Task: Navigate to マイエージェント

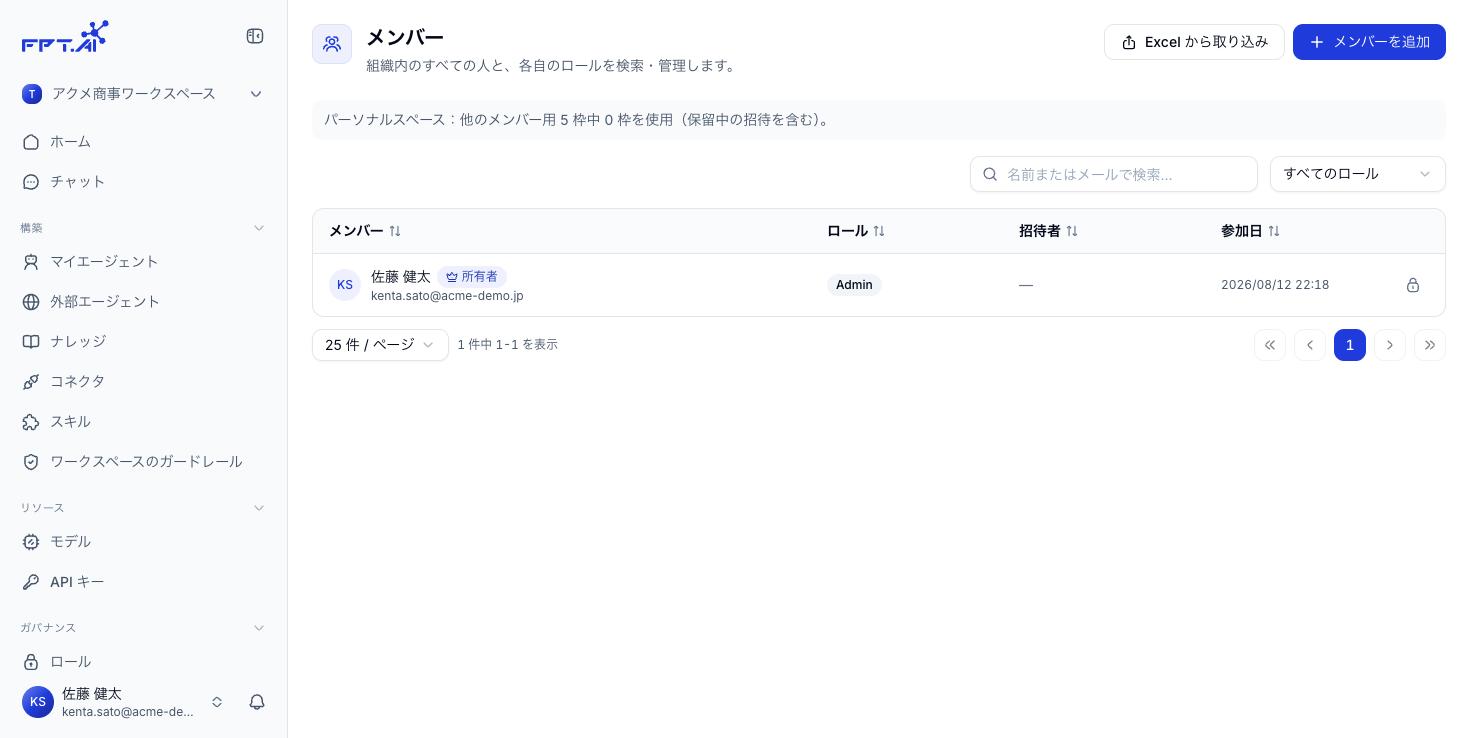Action: point(143,262)
